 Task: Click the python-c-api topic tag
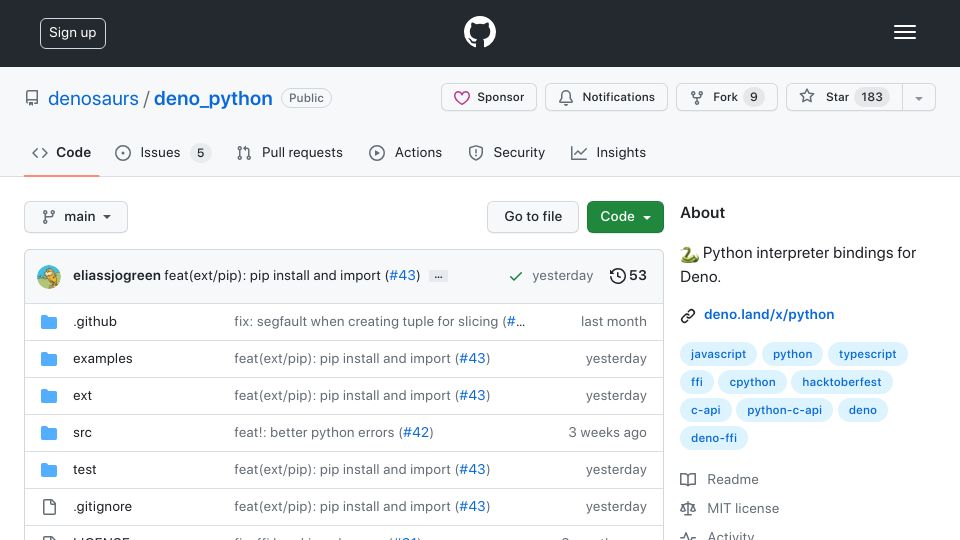coord(784,411)
